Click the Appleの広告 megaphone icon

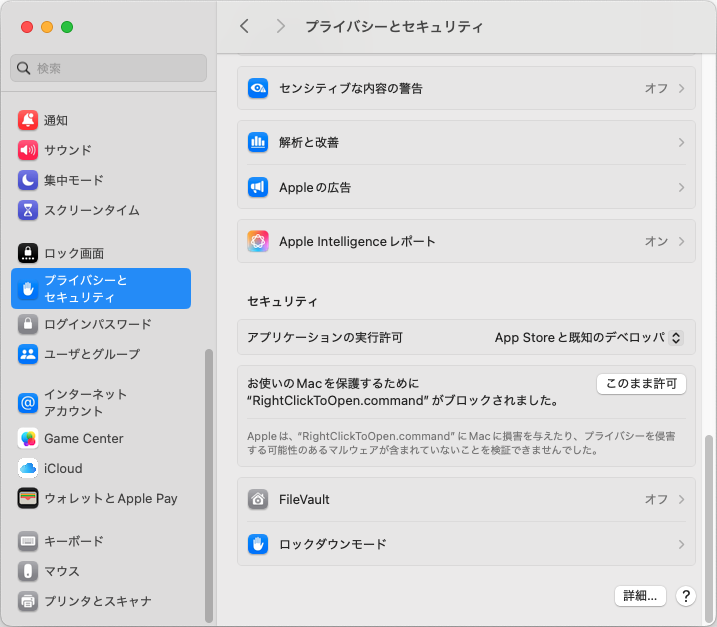[x=258, y=187]
